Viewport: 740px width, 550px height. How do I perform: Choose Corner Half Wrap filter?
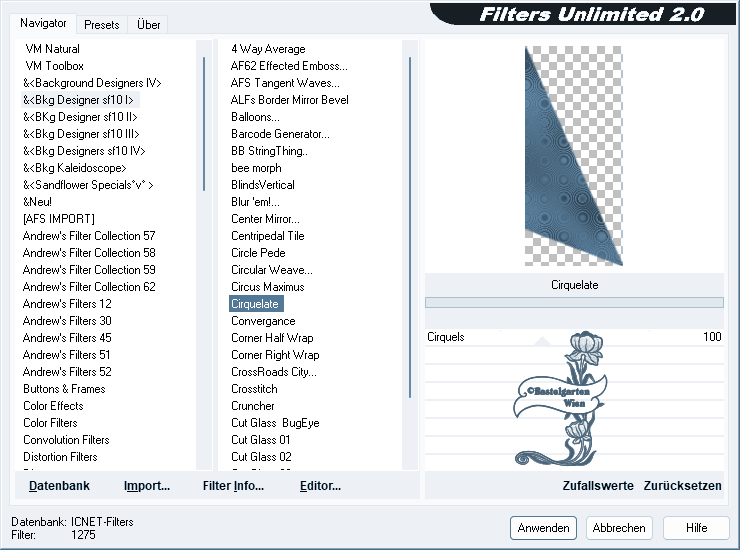coord(272,338)
